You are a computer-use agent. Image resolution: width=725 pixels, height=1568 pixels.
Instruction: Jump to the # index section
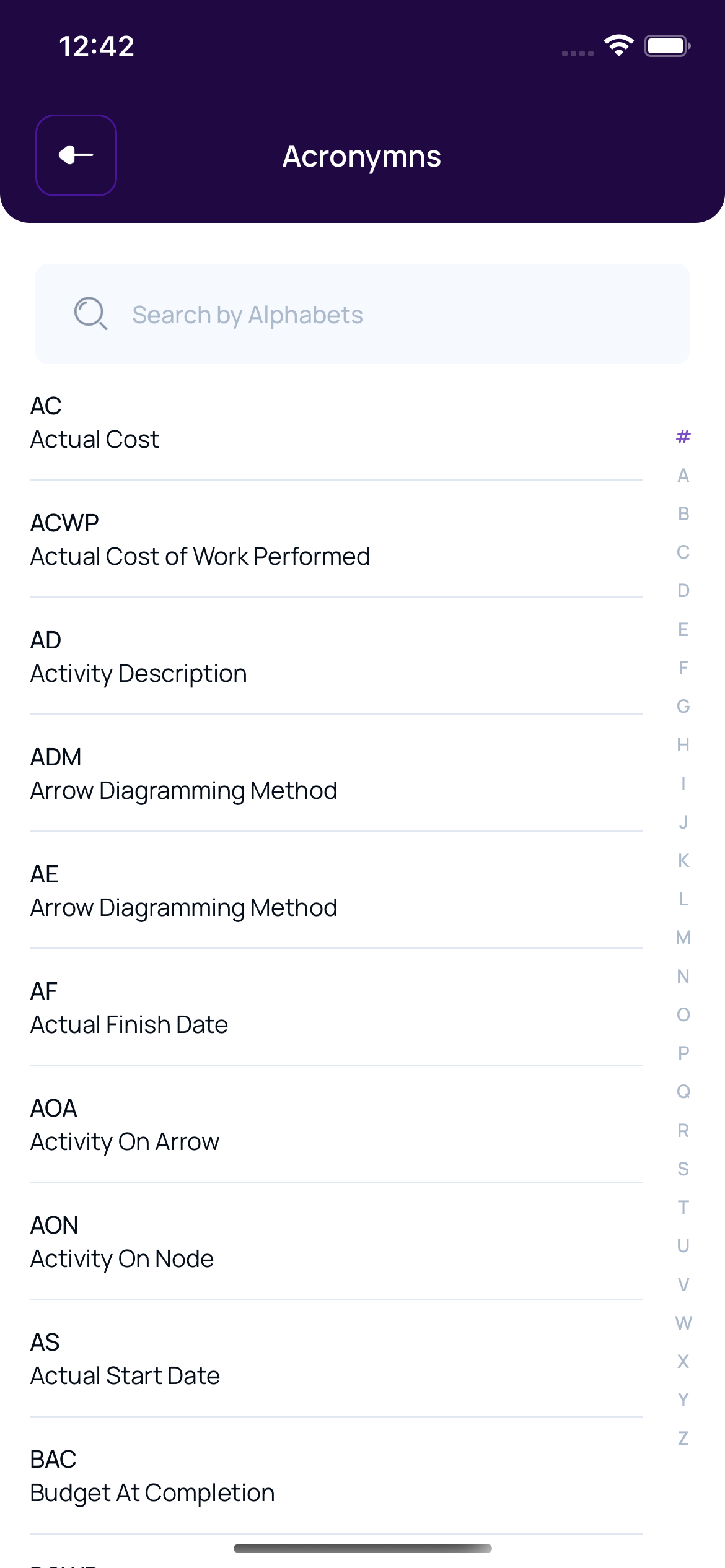click(683, 437)
